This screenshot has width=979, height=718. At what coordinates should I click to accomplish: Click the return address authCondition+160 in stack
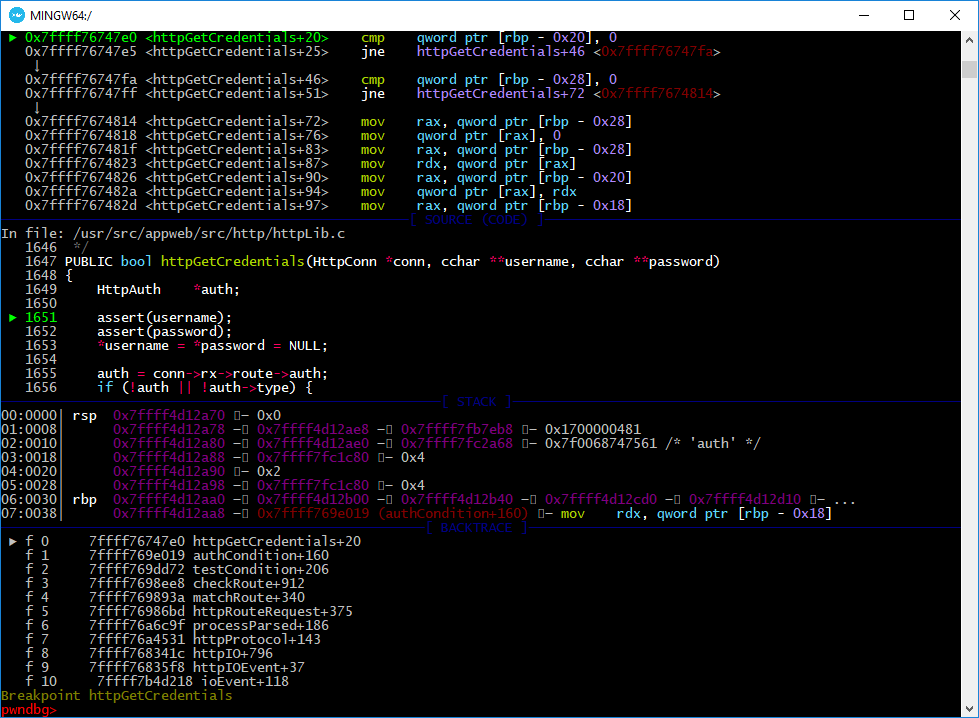pyautogui.click(x=393, y=514)
